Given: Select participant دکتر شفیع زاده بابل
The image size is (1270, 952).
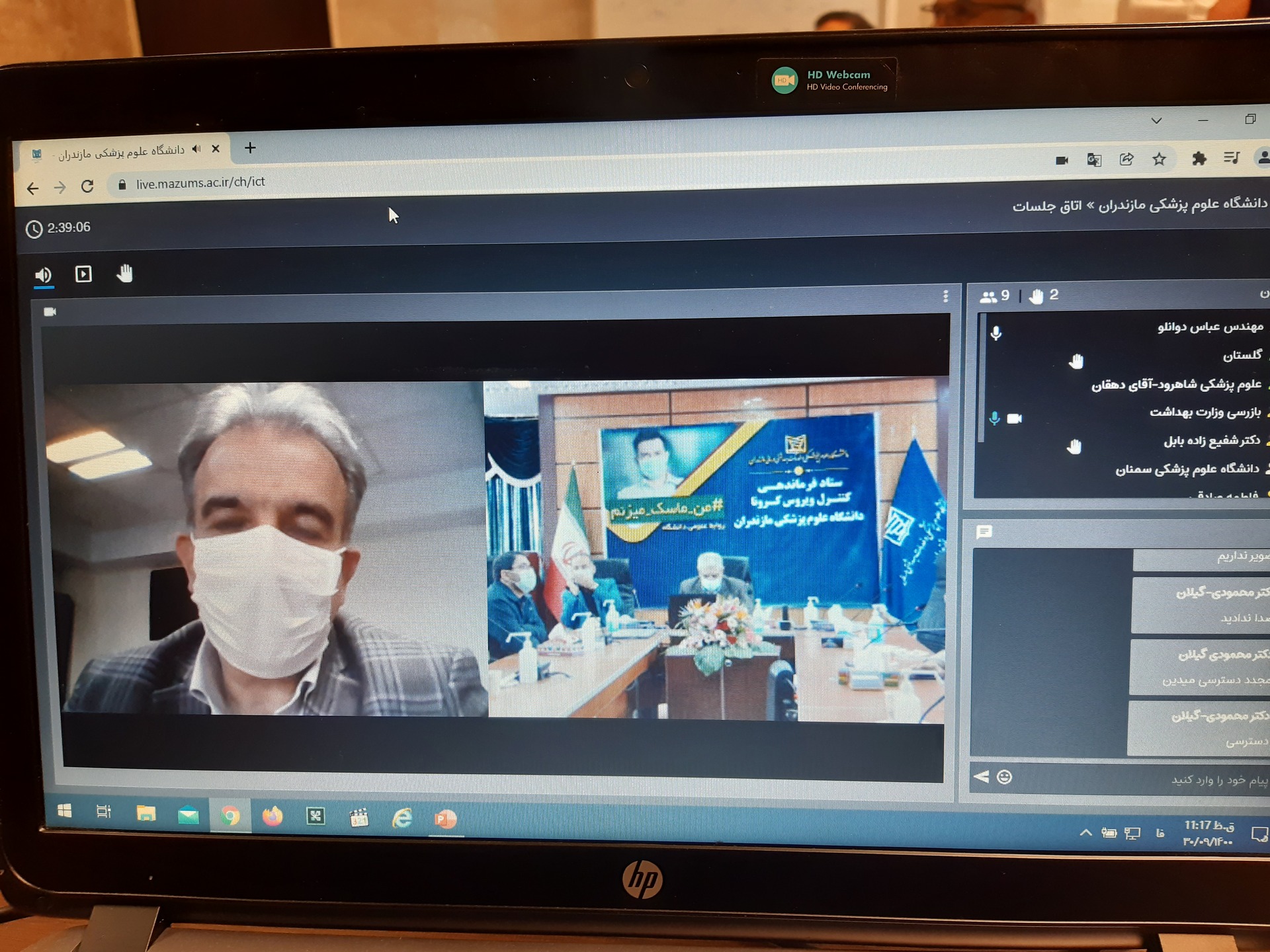Looking at the screenshot, I should [1212, 440].
